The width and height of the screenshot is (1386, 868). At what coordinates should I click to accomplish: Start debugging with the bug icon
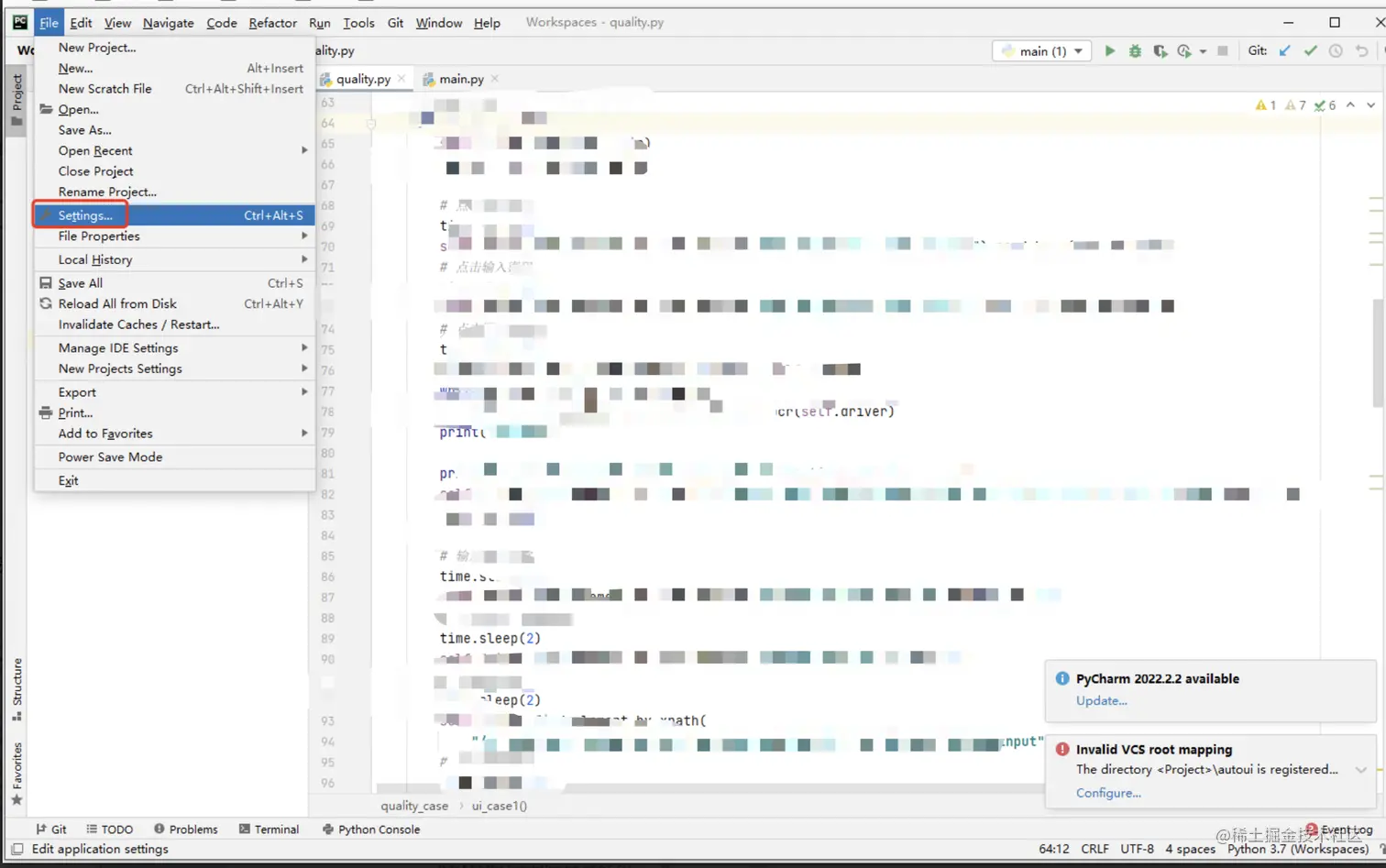tap(1135, 51)
